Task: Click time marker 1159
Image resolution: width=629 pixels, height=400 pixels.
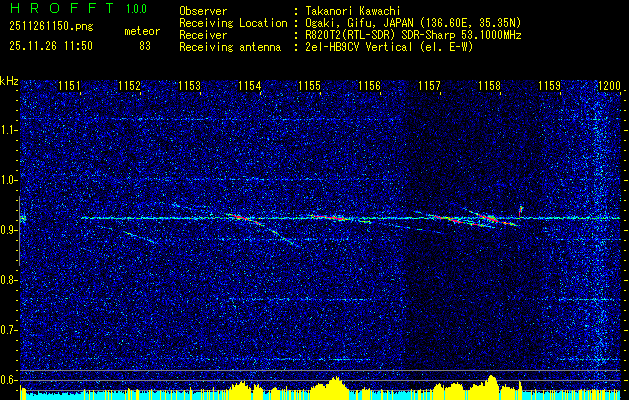Action: tap(549, 85)
